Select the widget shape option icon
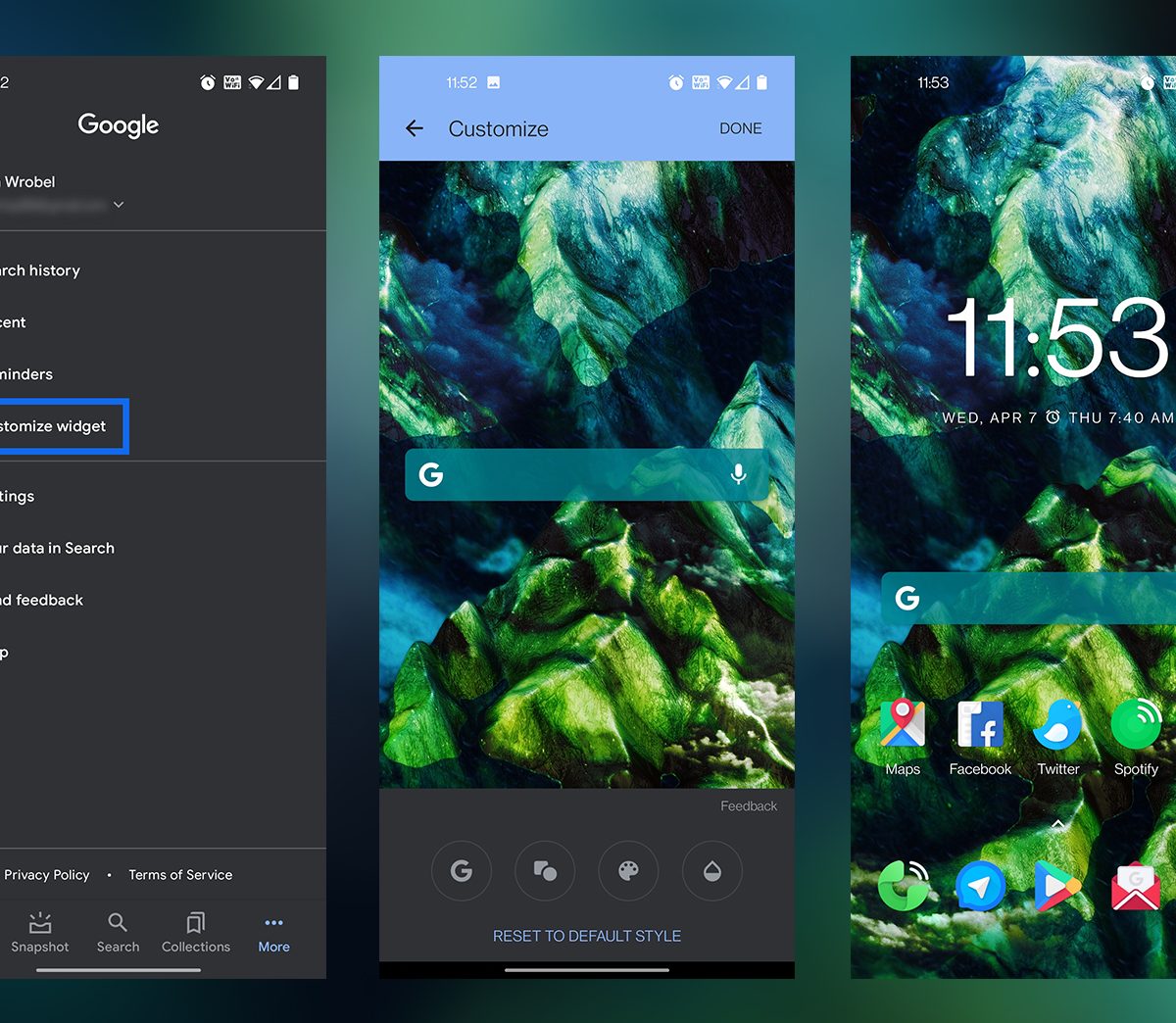Viewport: 1176px width, 1023px height. point(545,871)
